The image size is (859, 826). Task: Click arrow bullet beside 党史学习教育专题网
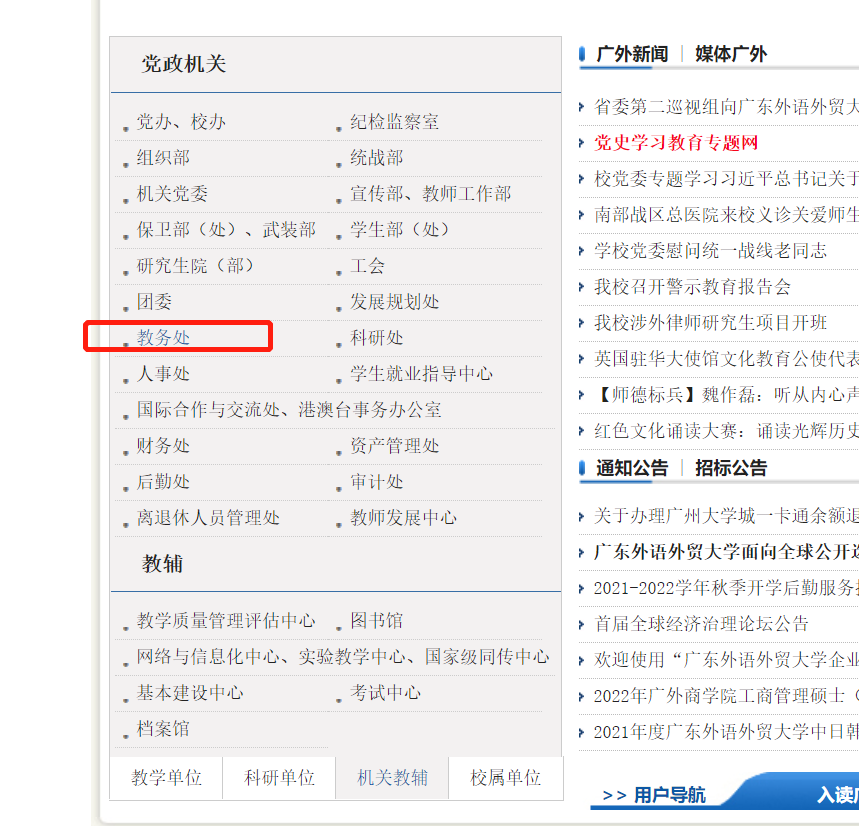tap(581, 143)
